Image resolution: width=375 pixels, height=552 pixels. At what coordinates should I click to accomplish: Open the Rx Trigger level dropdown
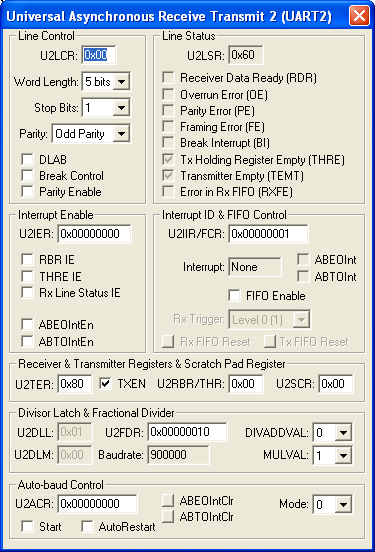(269, 319)
